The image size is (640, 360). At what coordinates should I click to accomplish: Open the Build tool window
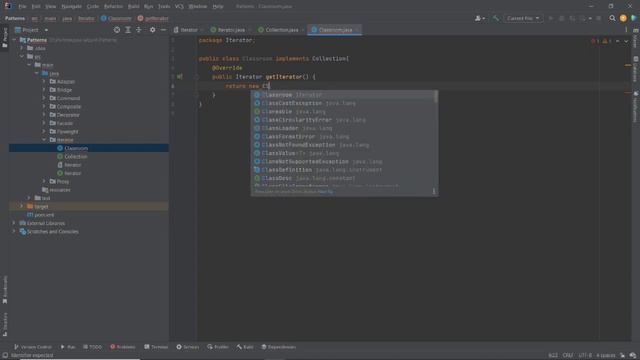pyautogui.click(x=245, y=347)
